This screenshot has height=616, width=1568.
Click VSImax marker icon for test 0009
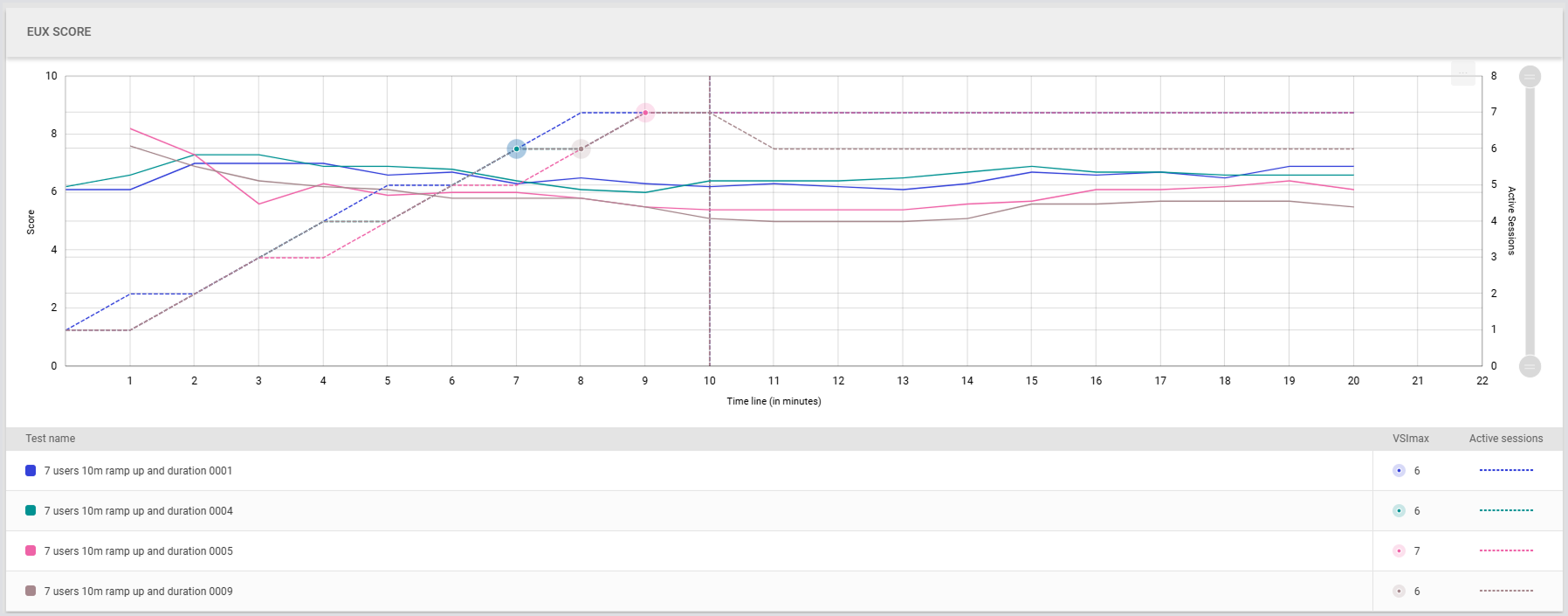(1399, 592)
